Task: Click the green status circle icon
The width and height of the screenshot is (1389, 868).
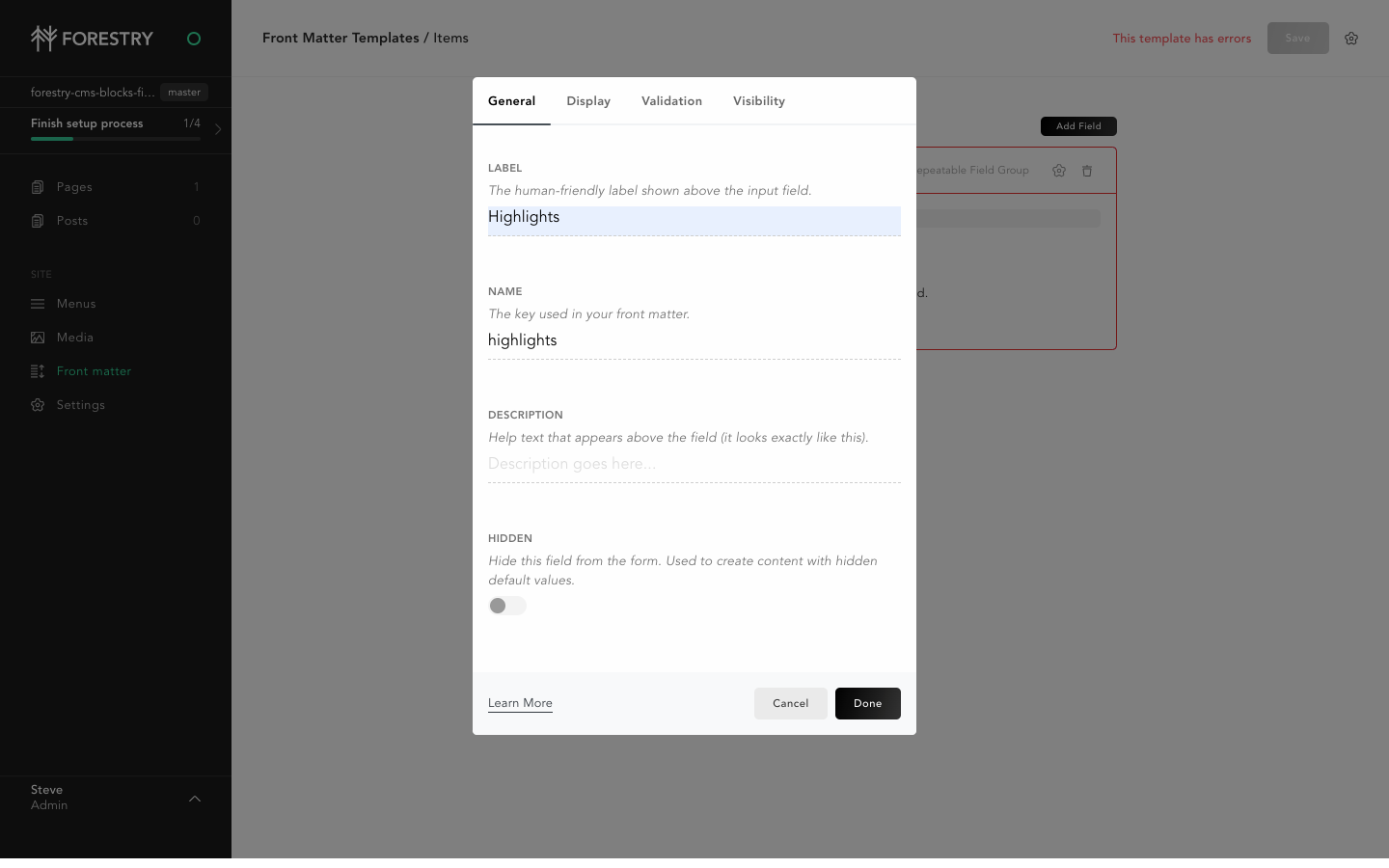Action: point(194,39)
